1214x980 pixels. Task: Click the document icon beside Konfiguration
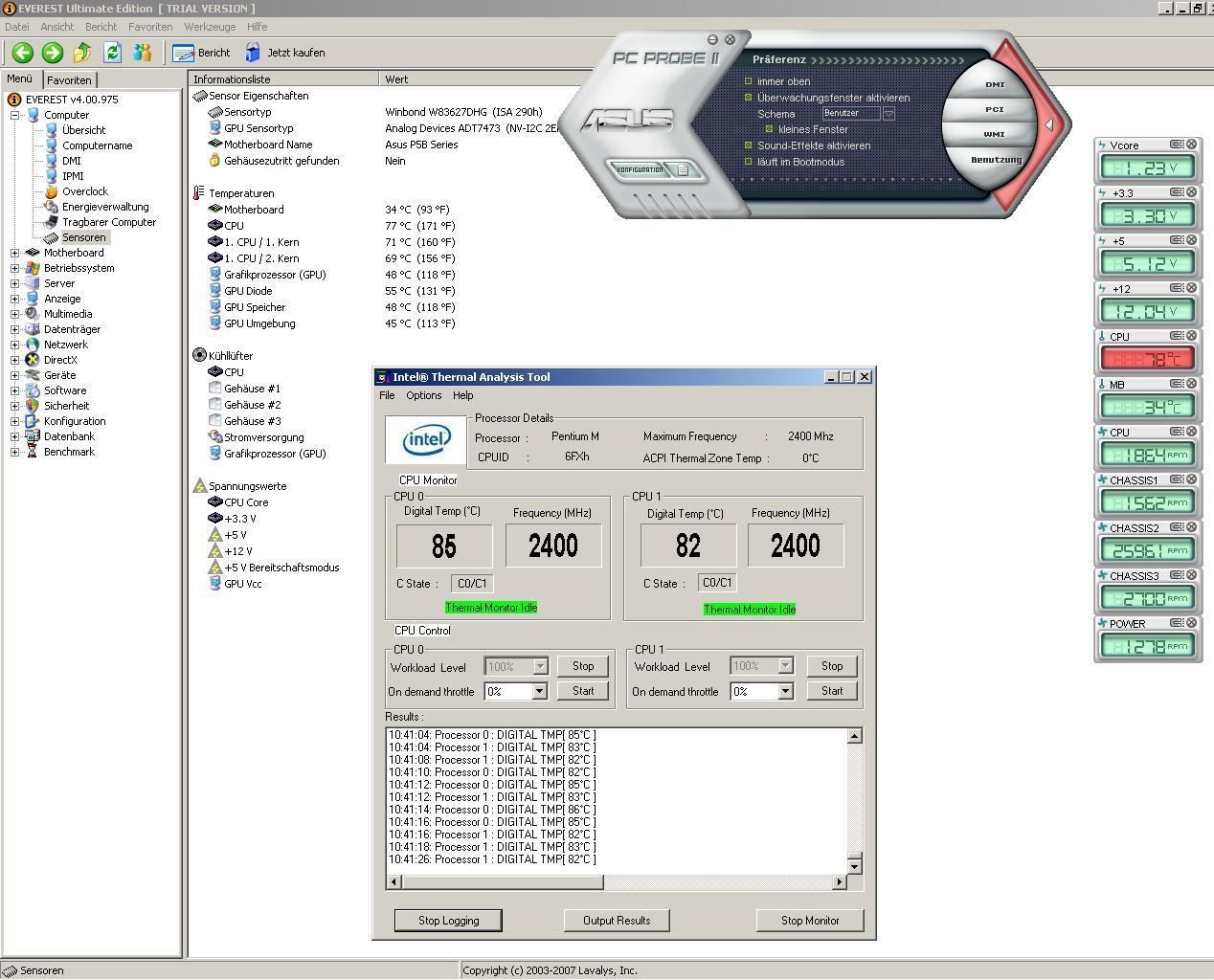click(683, 169)
